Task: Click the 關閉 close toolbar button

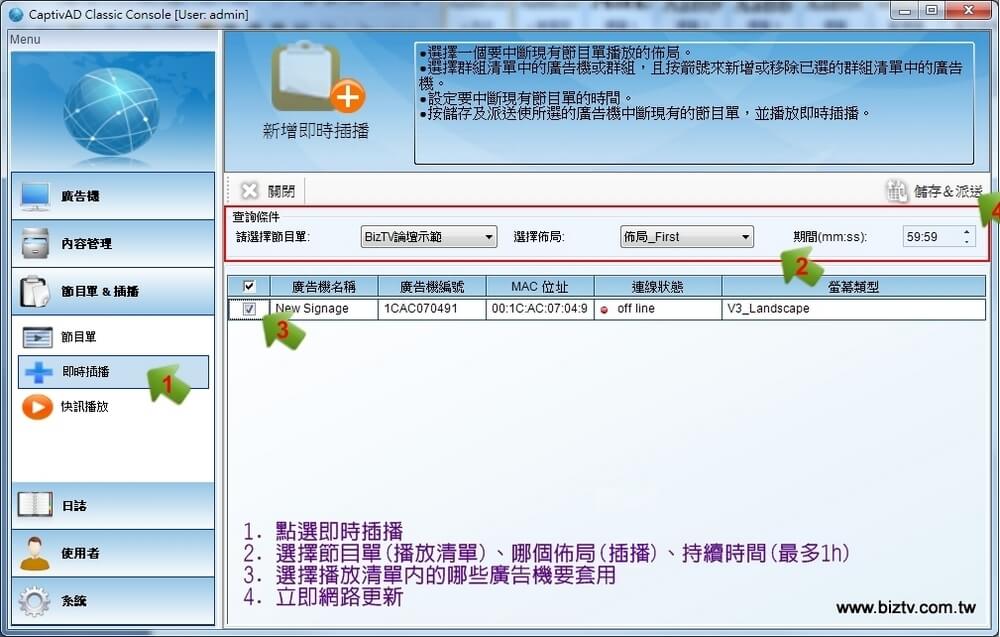Action: (x=268, y=191)
